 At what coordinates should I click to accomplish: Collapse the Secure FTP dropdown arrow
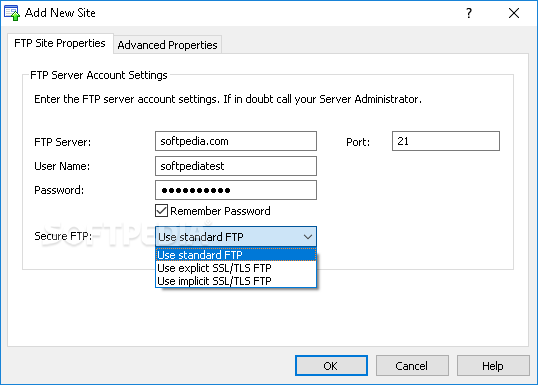308,237
